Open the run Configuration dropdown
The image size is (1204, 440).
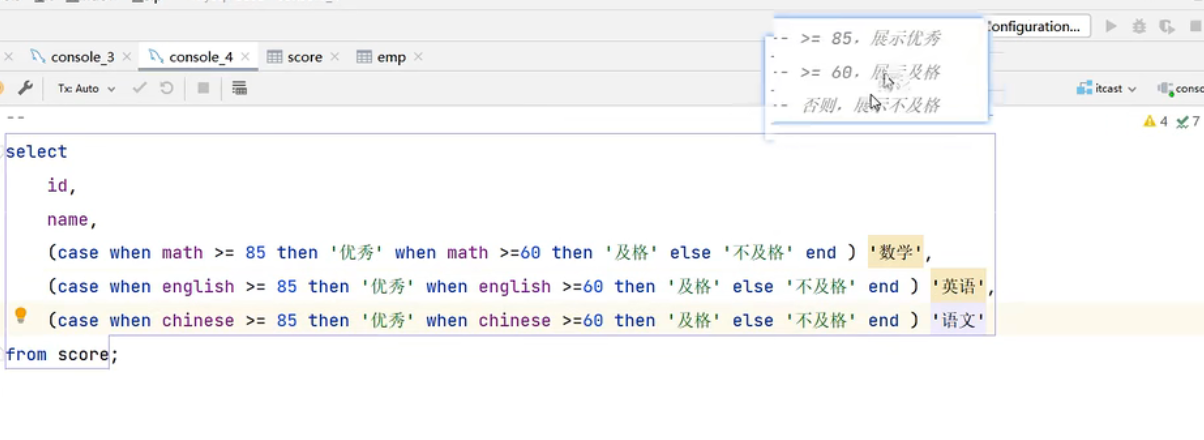[x=1033, y=27]
